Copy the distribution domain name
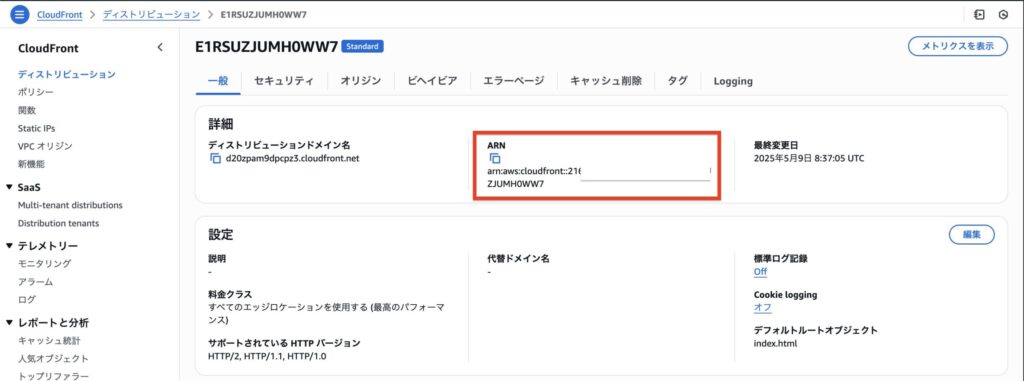 click(215, 158)
